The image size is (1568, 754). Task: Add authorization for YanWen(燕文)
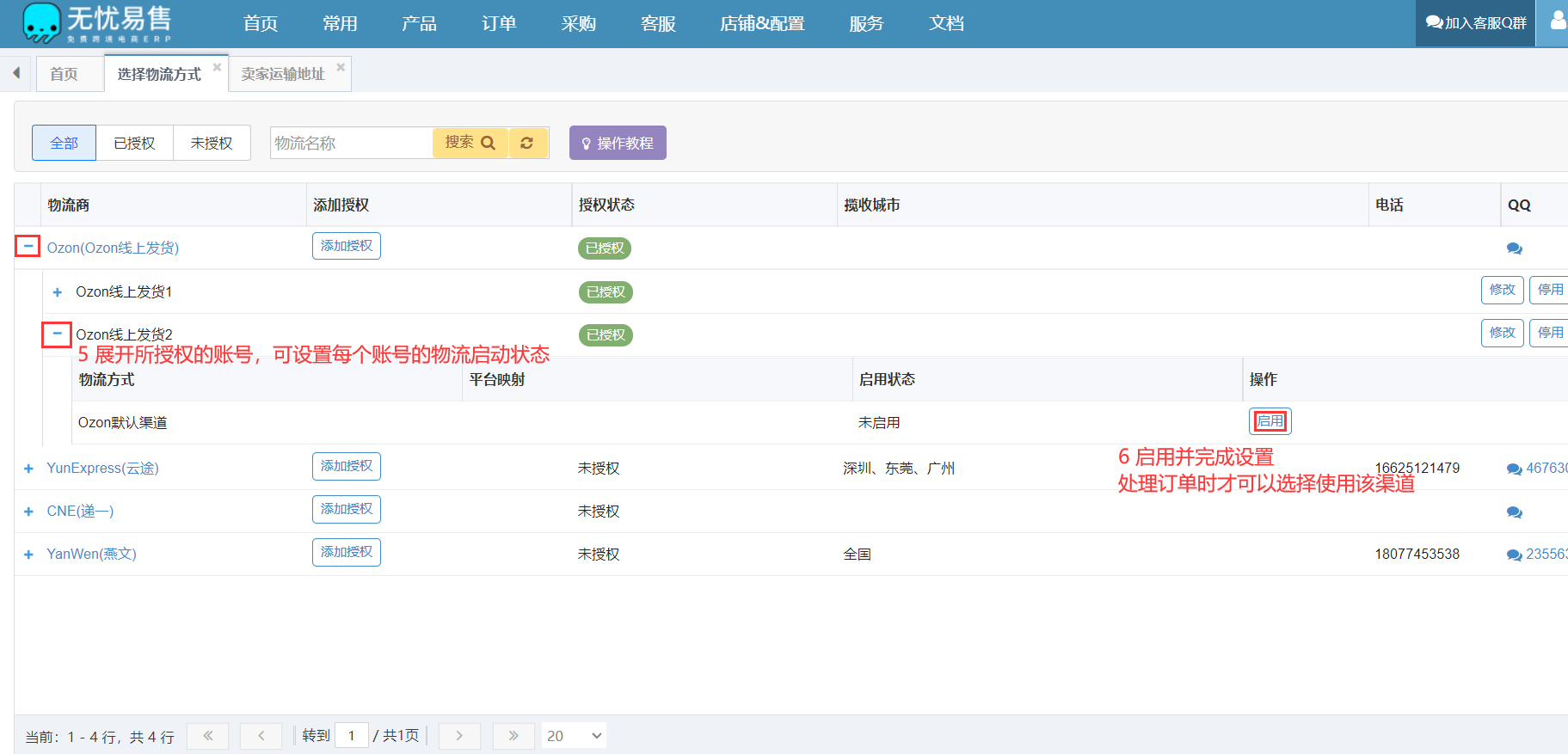(x=347, y=552)
